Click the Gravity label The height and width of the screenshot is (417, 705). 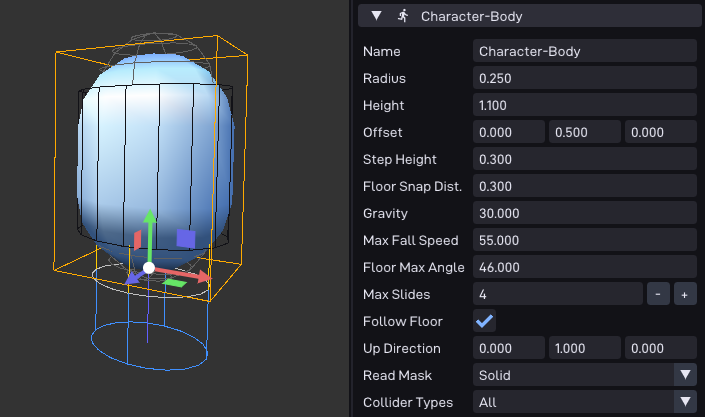pyautogui.click(x=385, y=213)
